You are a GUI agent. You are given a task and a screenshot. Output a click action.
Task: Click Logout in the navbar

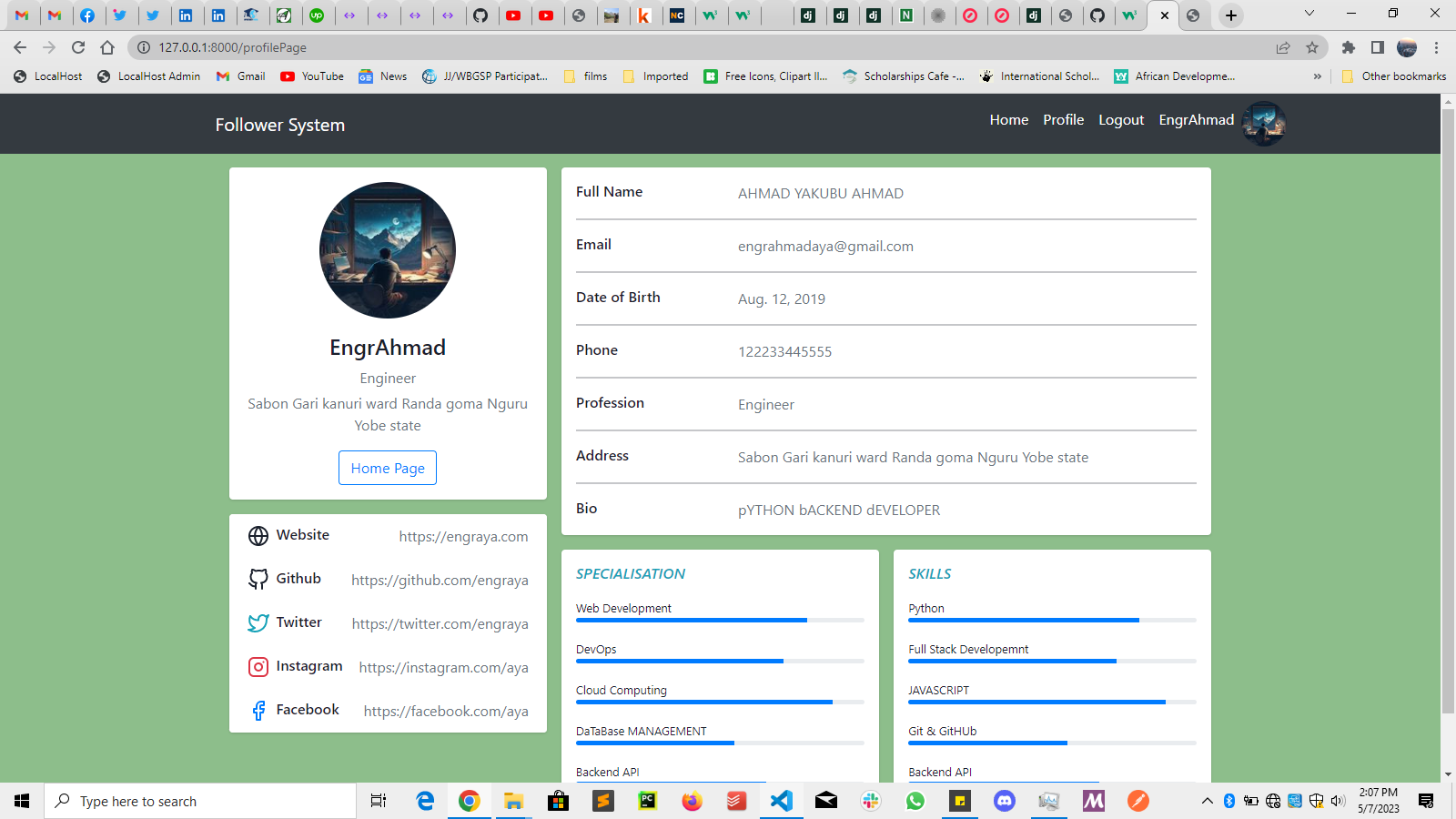click(x=1121, y=119)
